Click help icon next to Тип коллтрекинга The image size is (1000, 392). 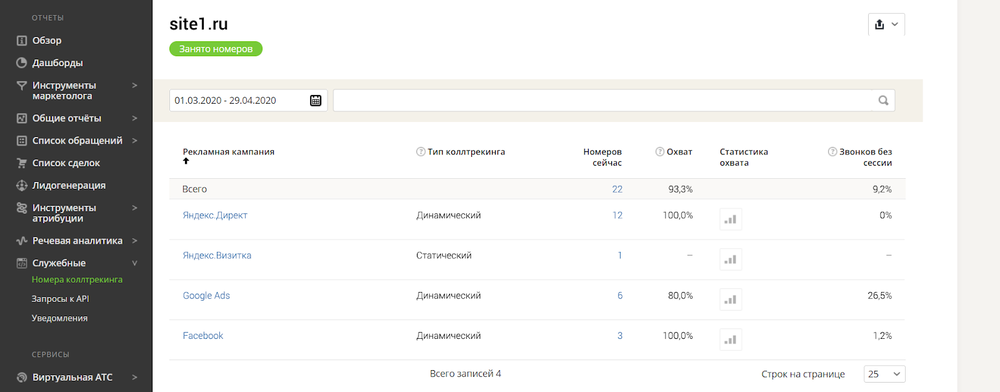click(420, 152)
